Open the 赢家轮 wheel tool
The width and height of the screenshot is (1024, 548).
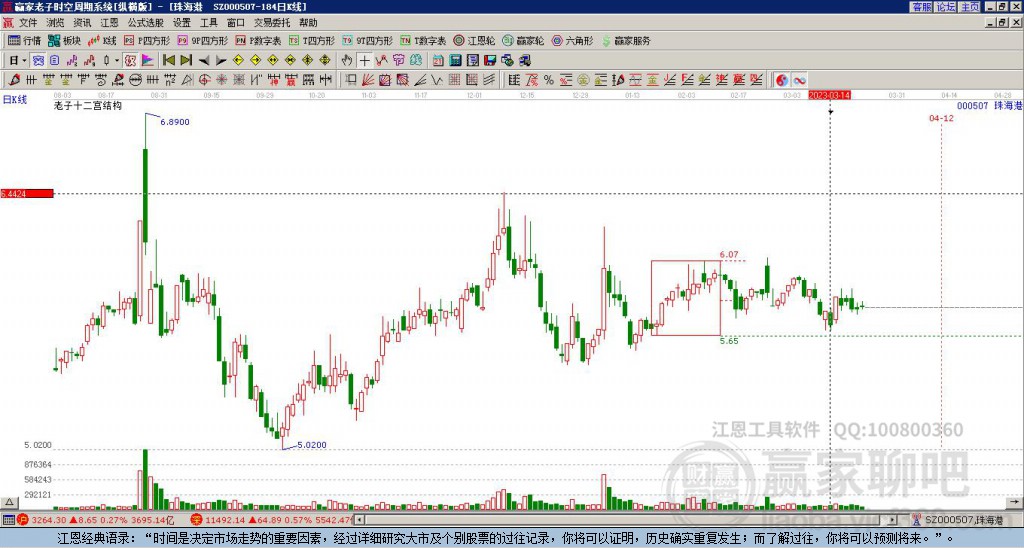tap(523, 40)
